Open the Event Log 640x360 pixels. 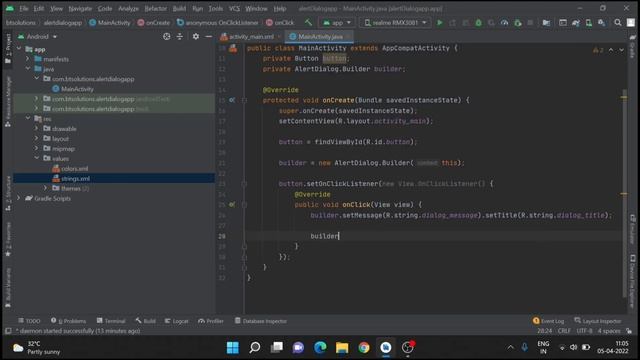[x=549, y=321]
